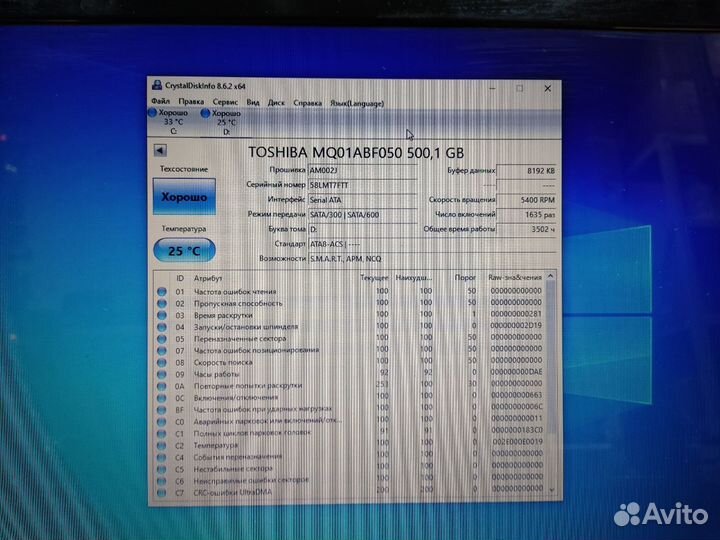Open the Справка menu
Screen dimensions: 720x540
click(x=307, y=103)
